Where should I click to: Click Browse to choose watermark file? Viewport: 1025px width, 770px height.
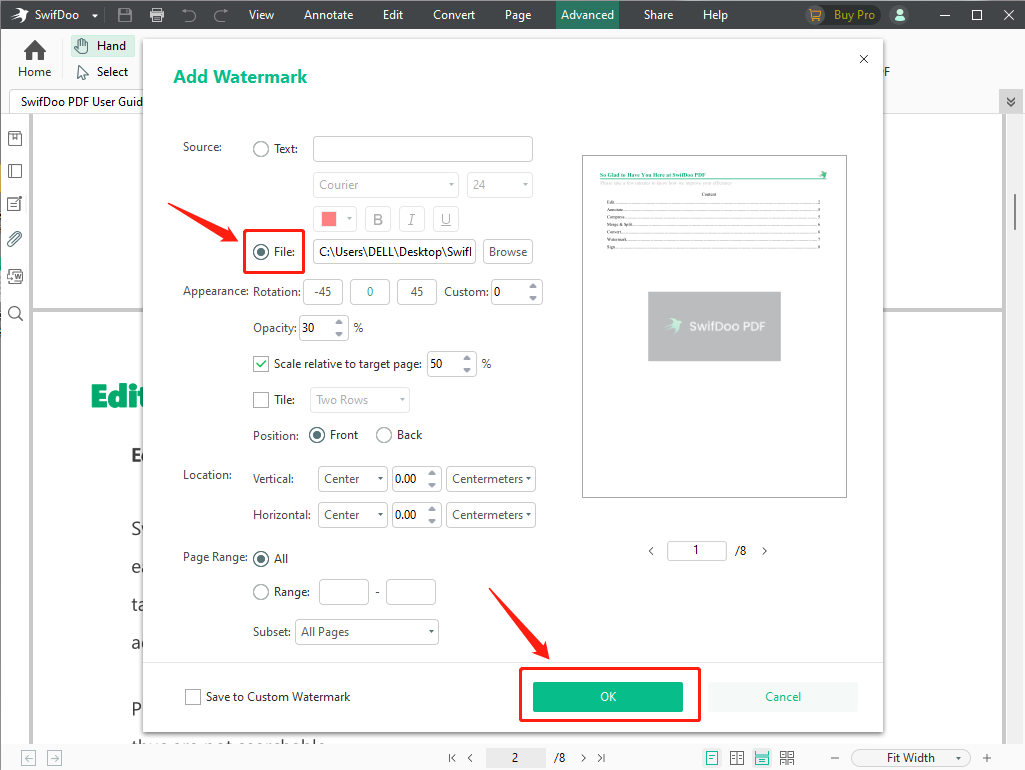[x=508, y=252]
